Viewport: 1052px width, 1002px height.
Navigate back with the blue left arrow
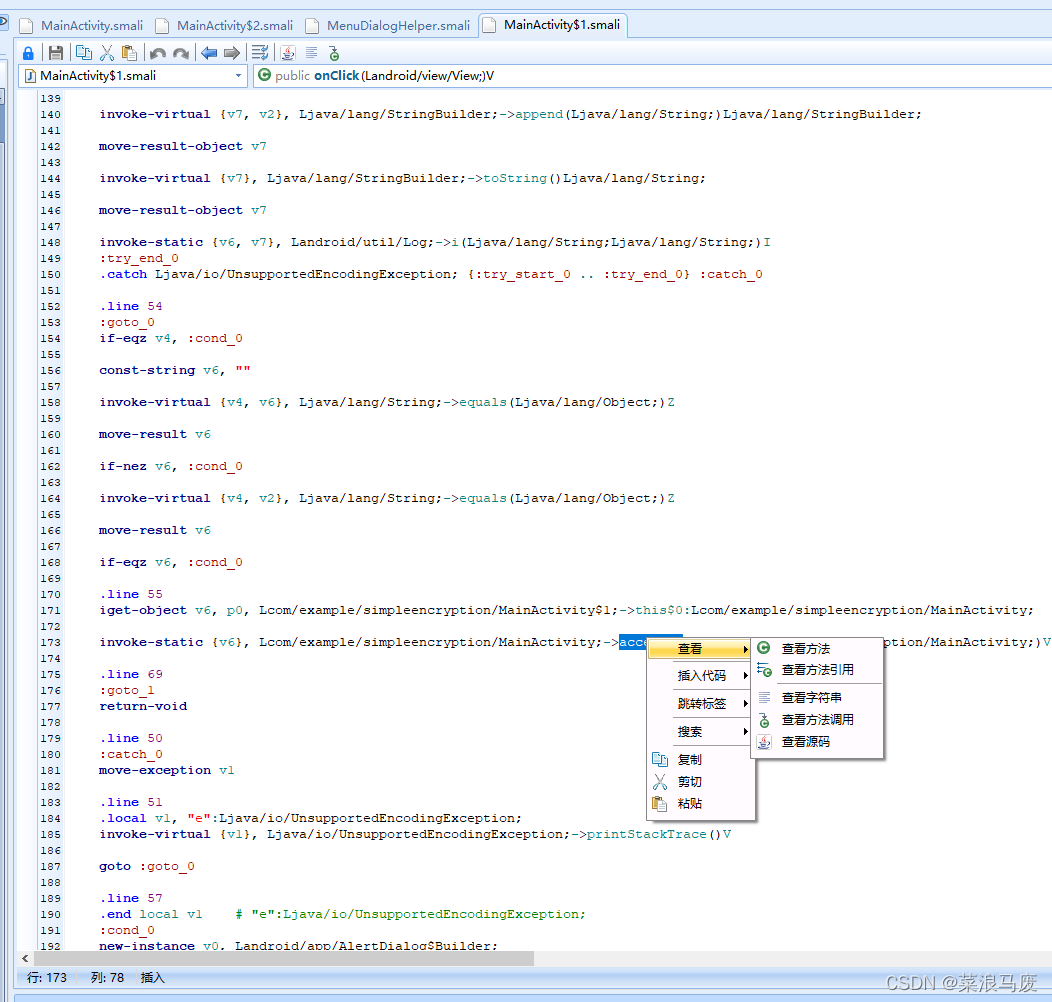tap(209, 53)
